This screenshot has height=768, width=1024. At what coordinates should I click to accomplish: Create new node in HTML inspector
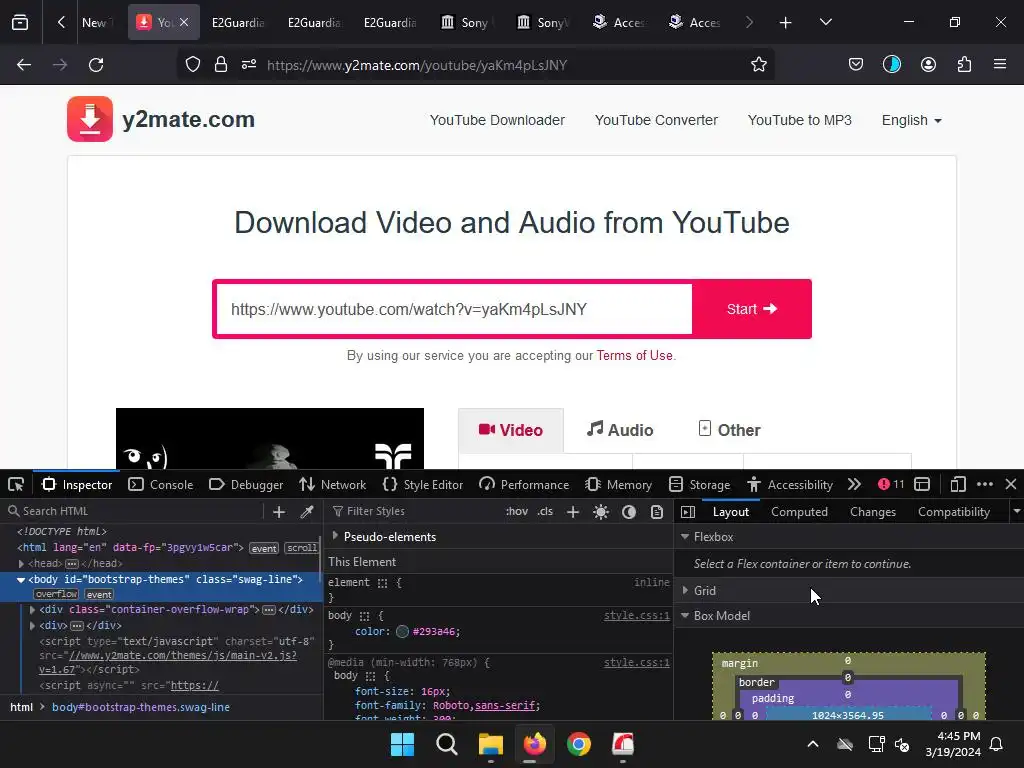click(x=279, y=512)
